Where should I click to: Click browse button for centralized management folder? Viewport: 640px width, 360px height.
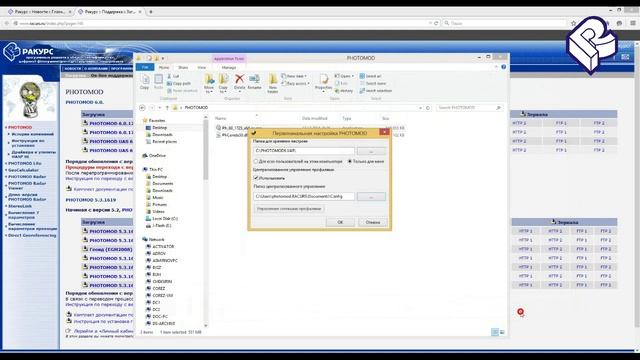pyautogui.click(x=371, y=197)
